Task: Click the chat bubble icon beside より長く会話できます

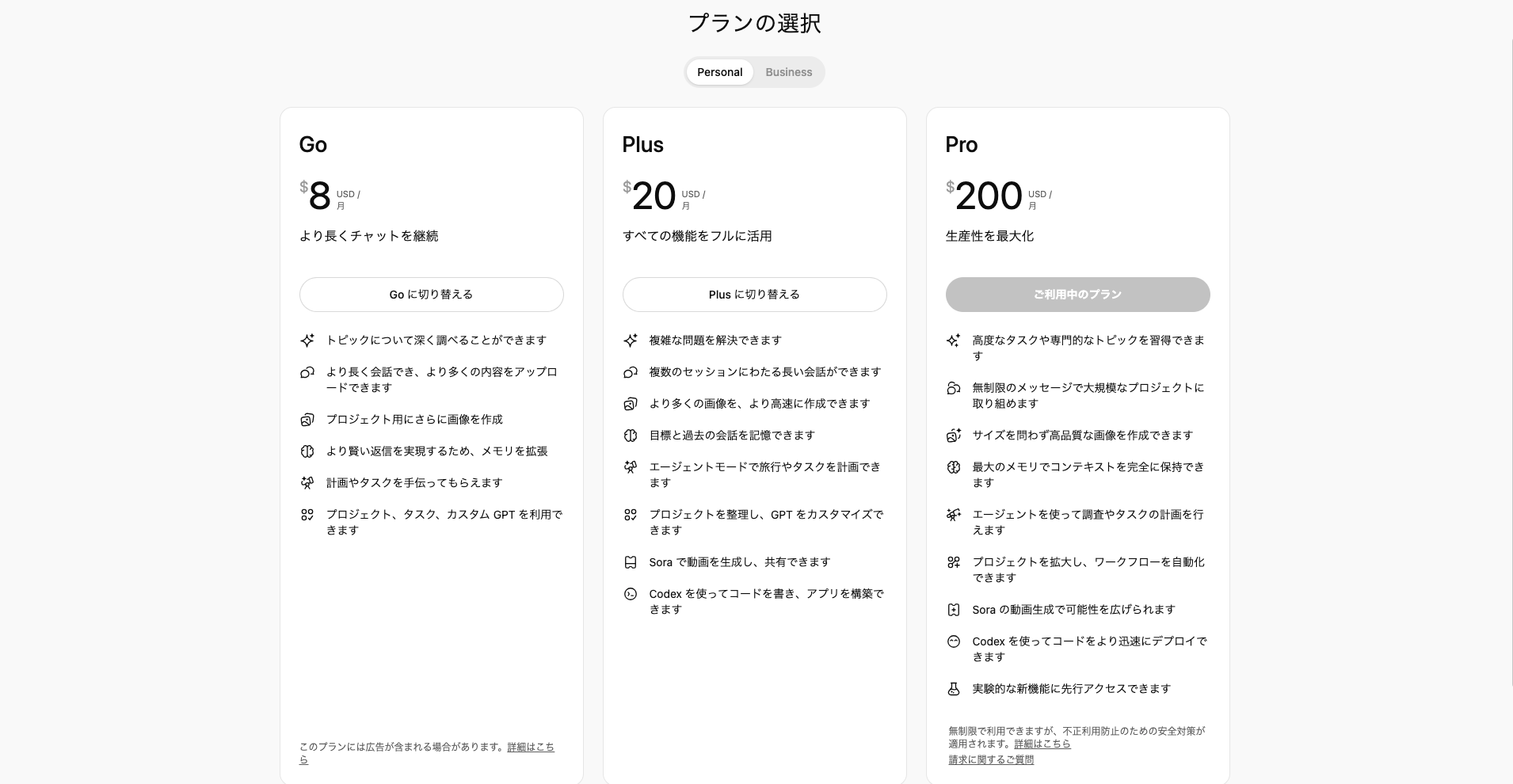Action: point(308,372)
